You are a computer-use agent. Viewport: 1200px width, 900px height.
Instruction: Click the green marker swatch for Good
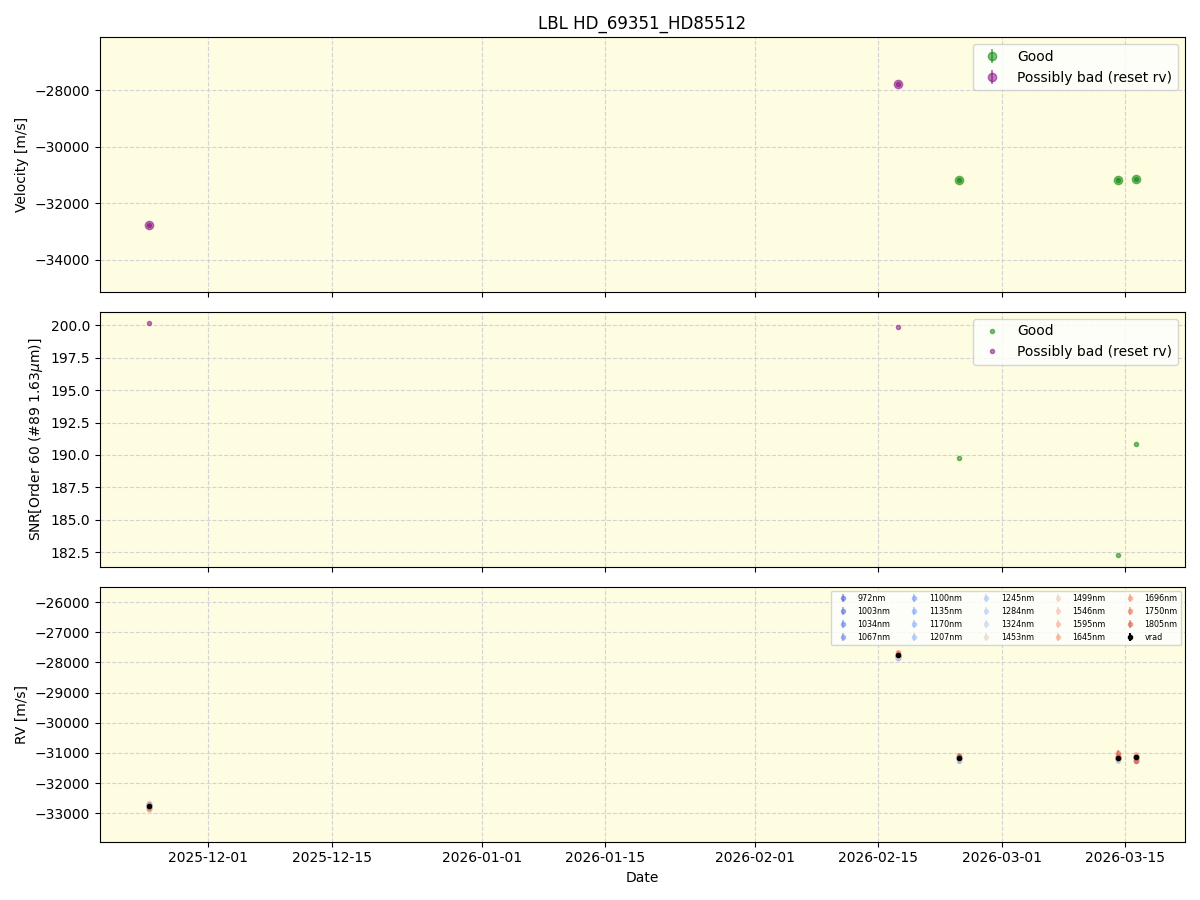pyautogui.click(x=991, y=55)
